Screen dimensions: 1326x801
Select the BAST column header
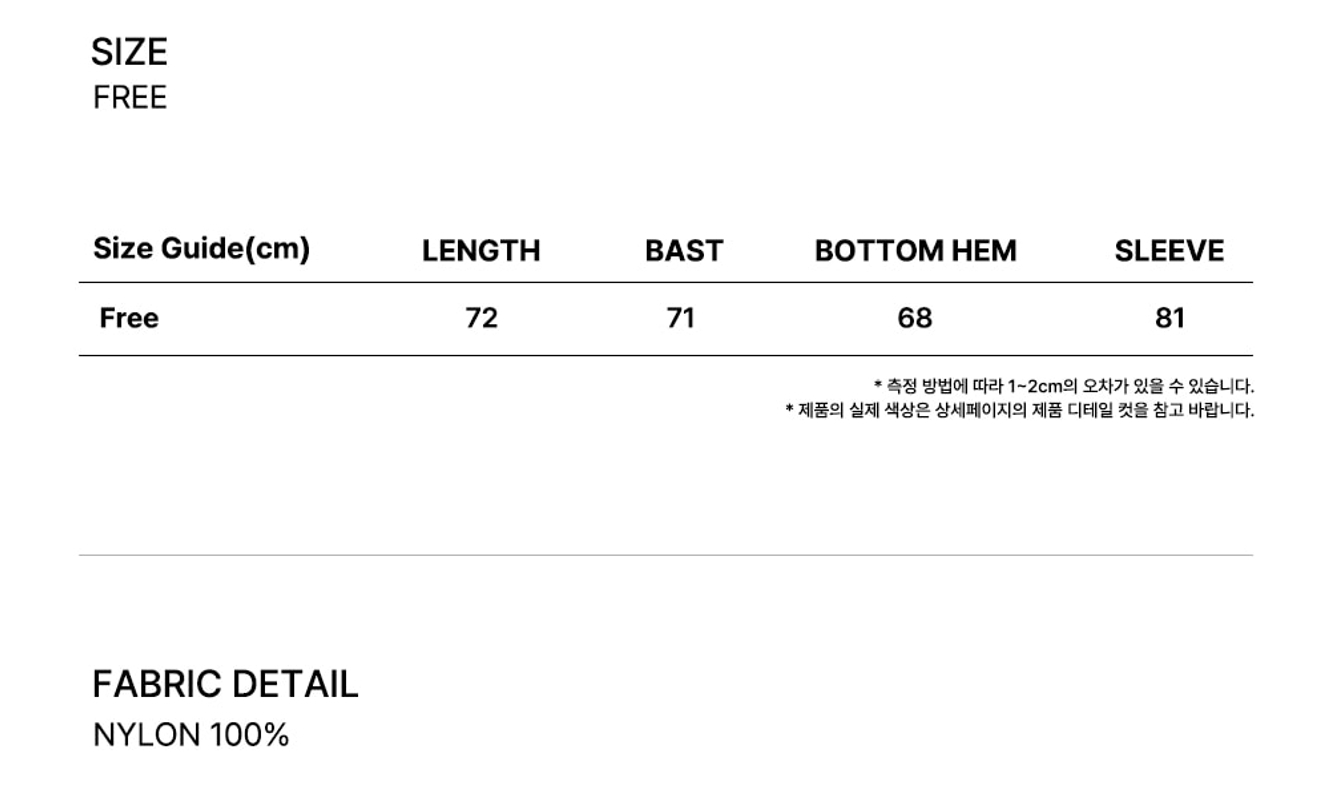683,251
